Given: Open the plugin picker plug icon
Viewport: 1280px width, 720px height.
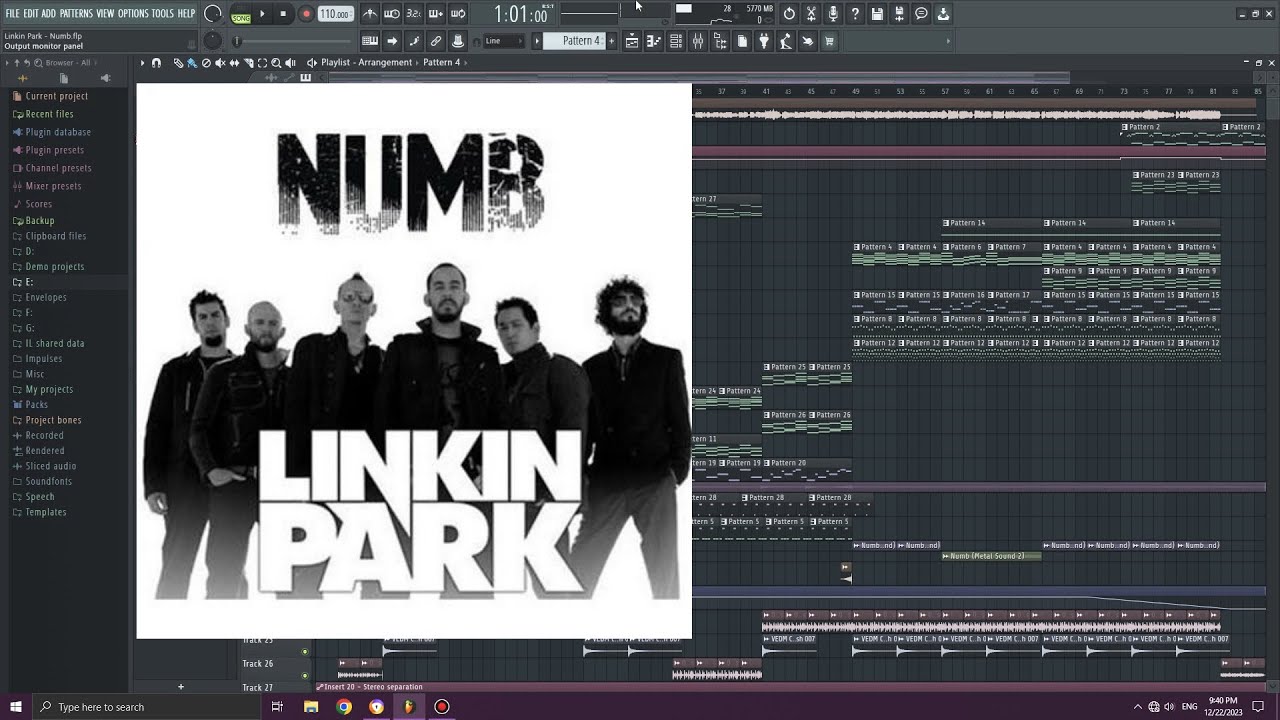Looking at the screenshot, I should coord(764,41).
